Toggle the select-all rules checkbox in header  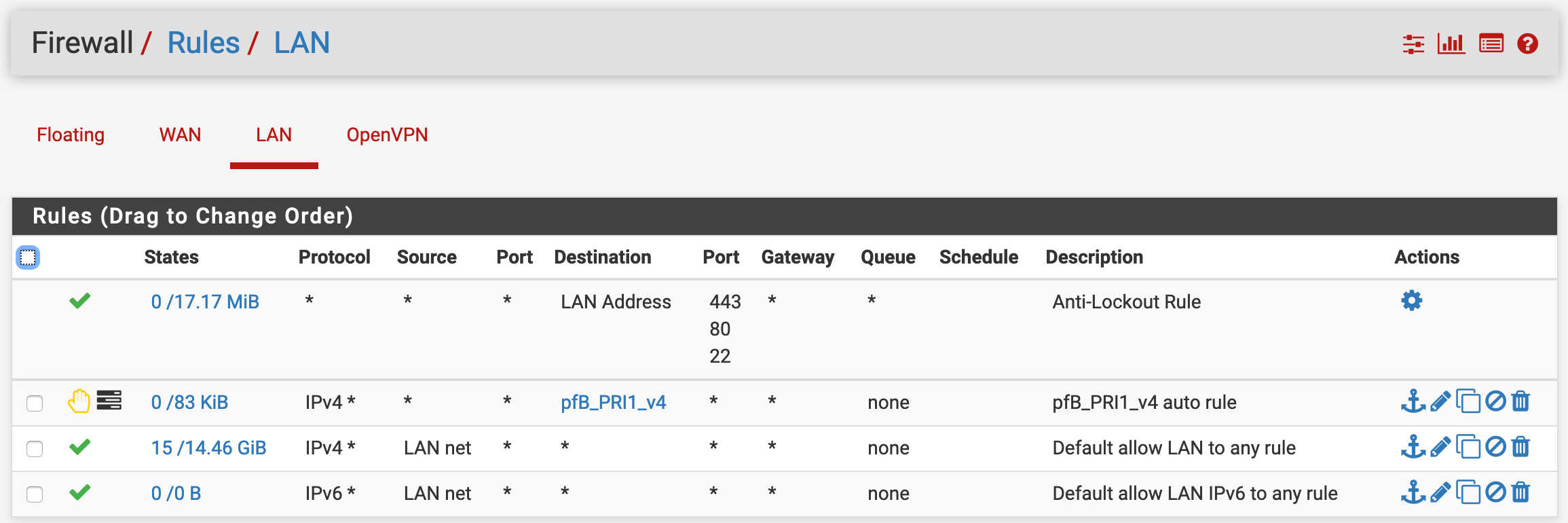(28, 257)
